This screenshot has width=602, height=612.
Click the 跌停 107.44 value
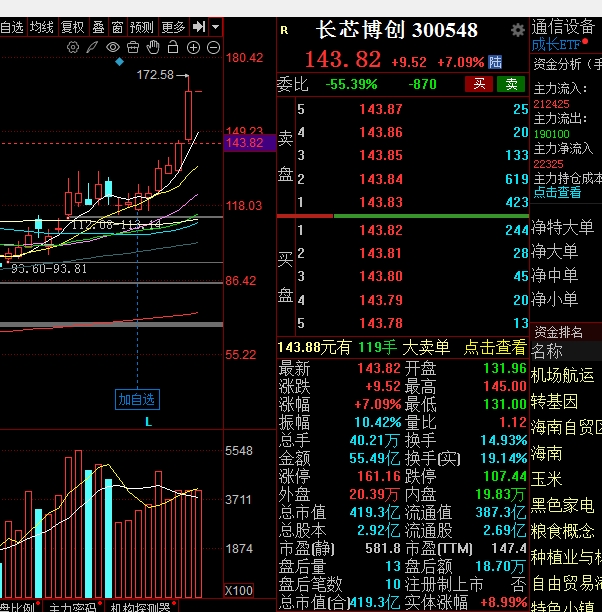tap(505, 476)
